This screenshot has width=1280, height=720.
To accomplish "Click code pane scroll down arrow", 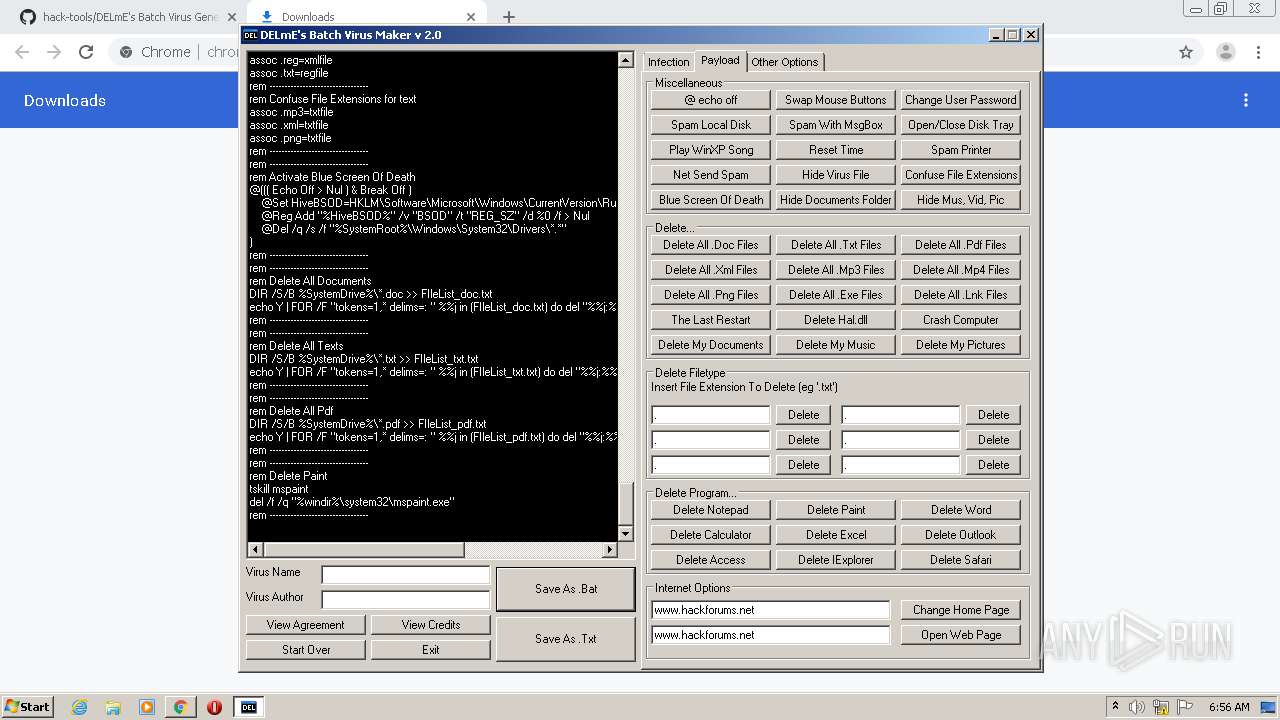I will (x=626, y=534).
